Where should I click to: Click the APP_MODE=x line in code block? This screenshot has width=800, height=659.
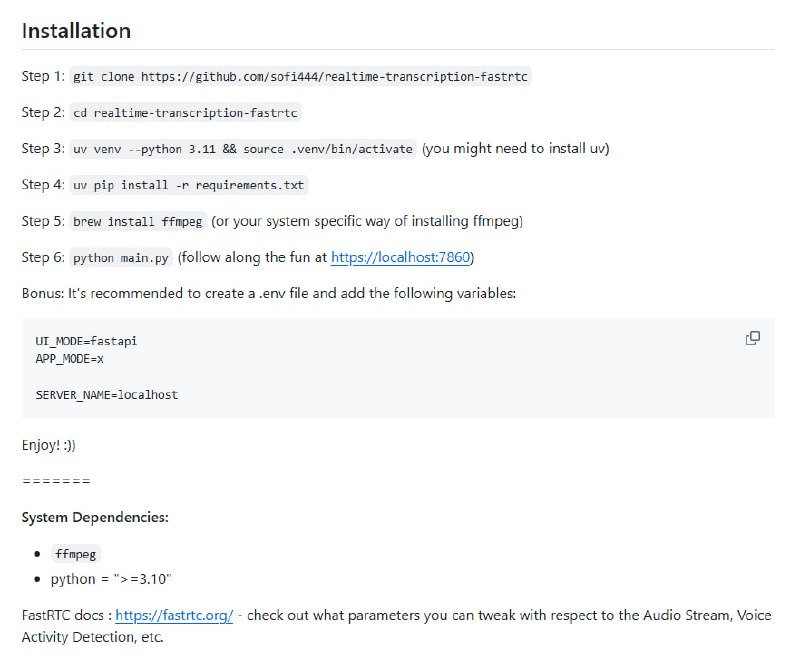tap(70, 357)
